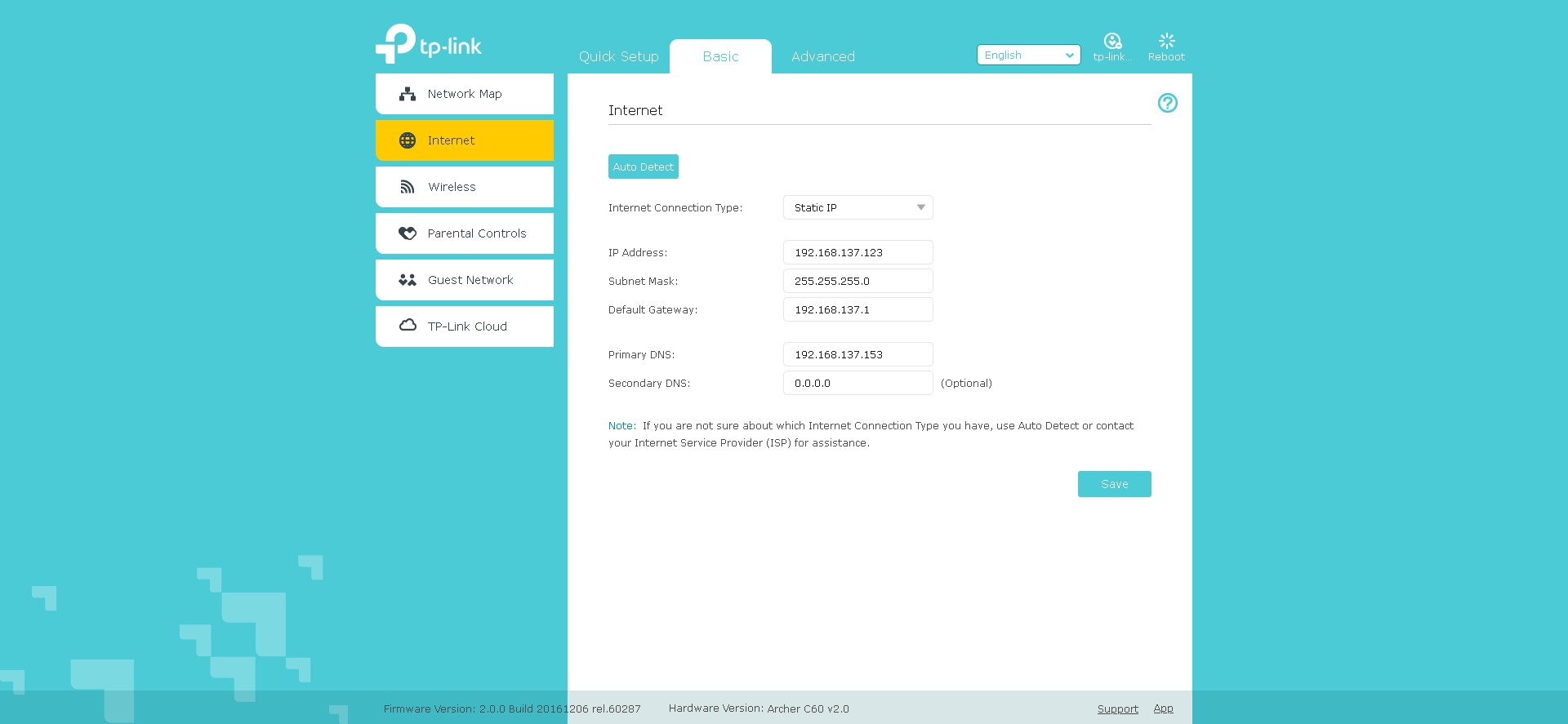Click the Hardware Version Archer C60 text

pos(759,708)
